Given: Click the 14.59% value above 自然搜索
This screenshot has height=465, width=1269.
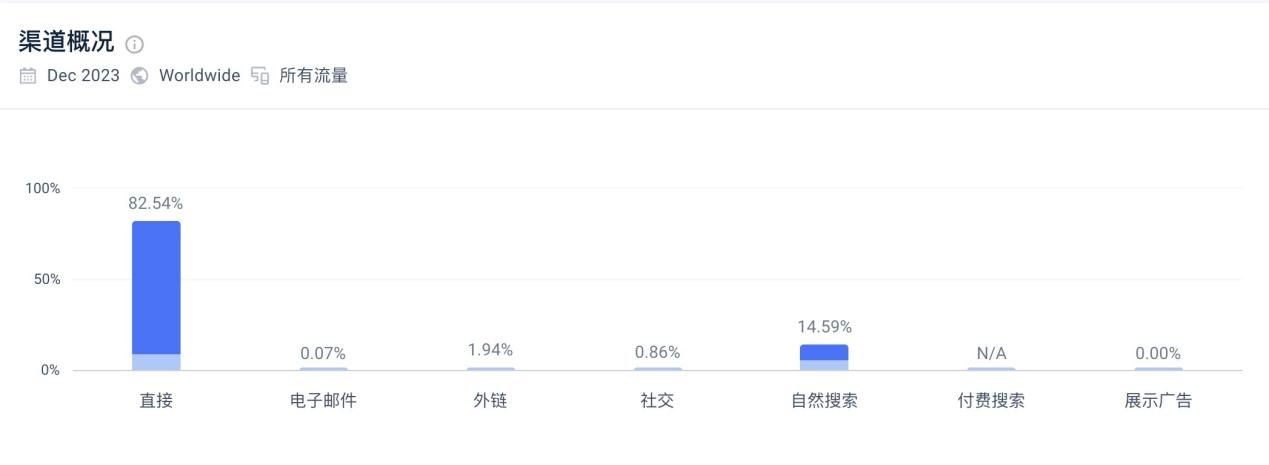Looking at the screenshot, I should coord(824,327).
